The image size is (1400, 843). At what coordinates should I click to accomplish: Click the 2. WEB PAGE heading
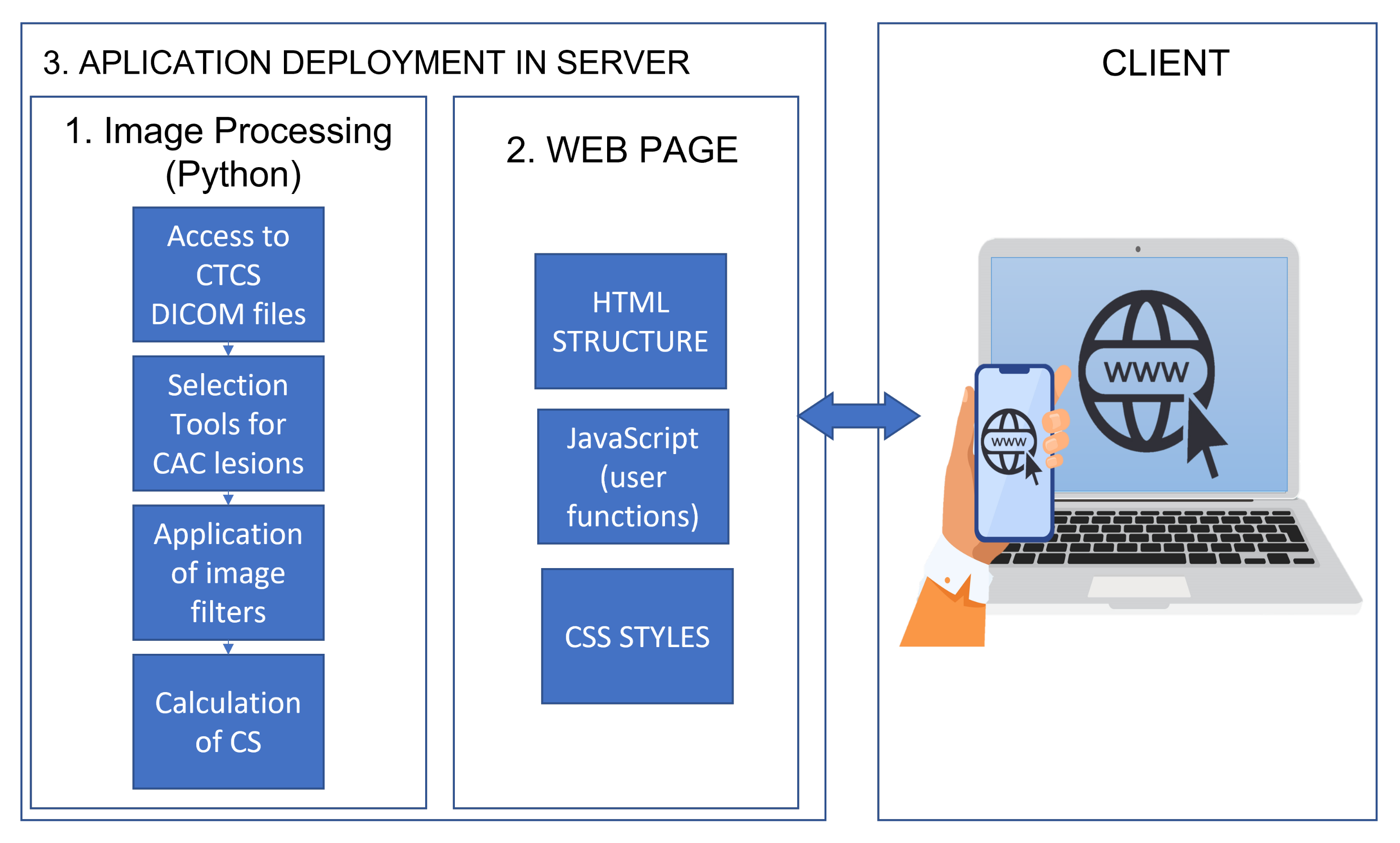[x=621, y=150]
